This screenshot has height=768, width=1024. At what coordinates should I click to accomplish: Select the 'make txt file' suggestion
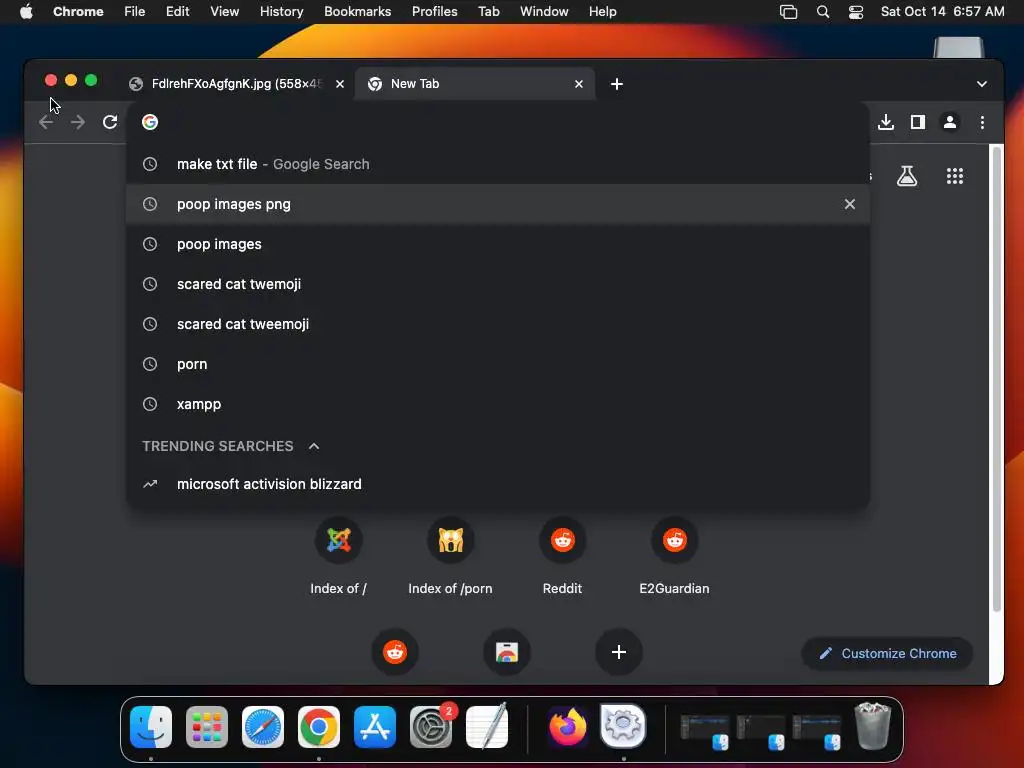tap(498, 165)
